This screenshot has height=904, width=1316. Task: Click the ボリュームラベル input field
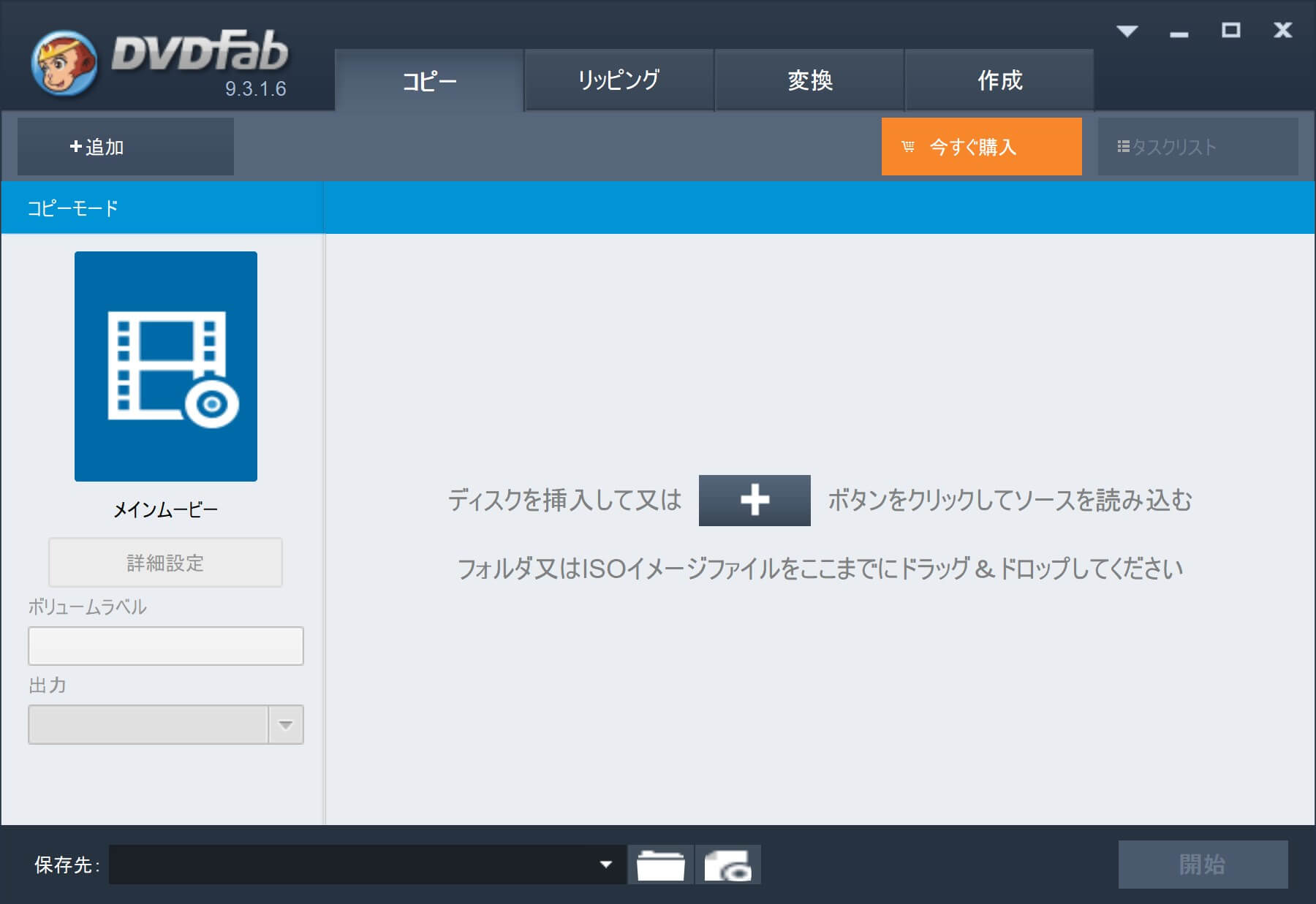(x=166, y=646)
